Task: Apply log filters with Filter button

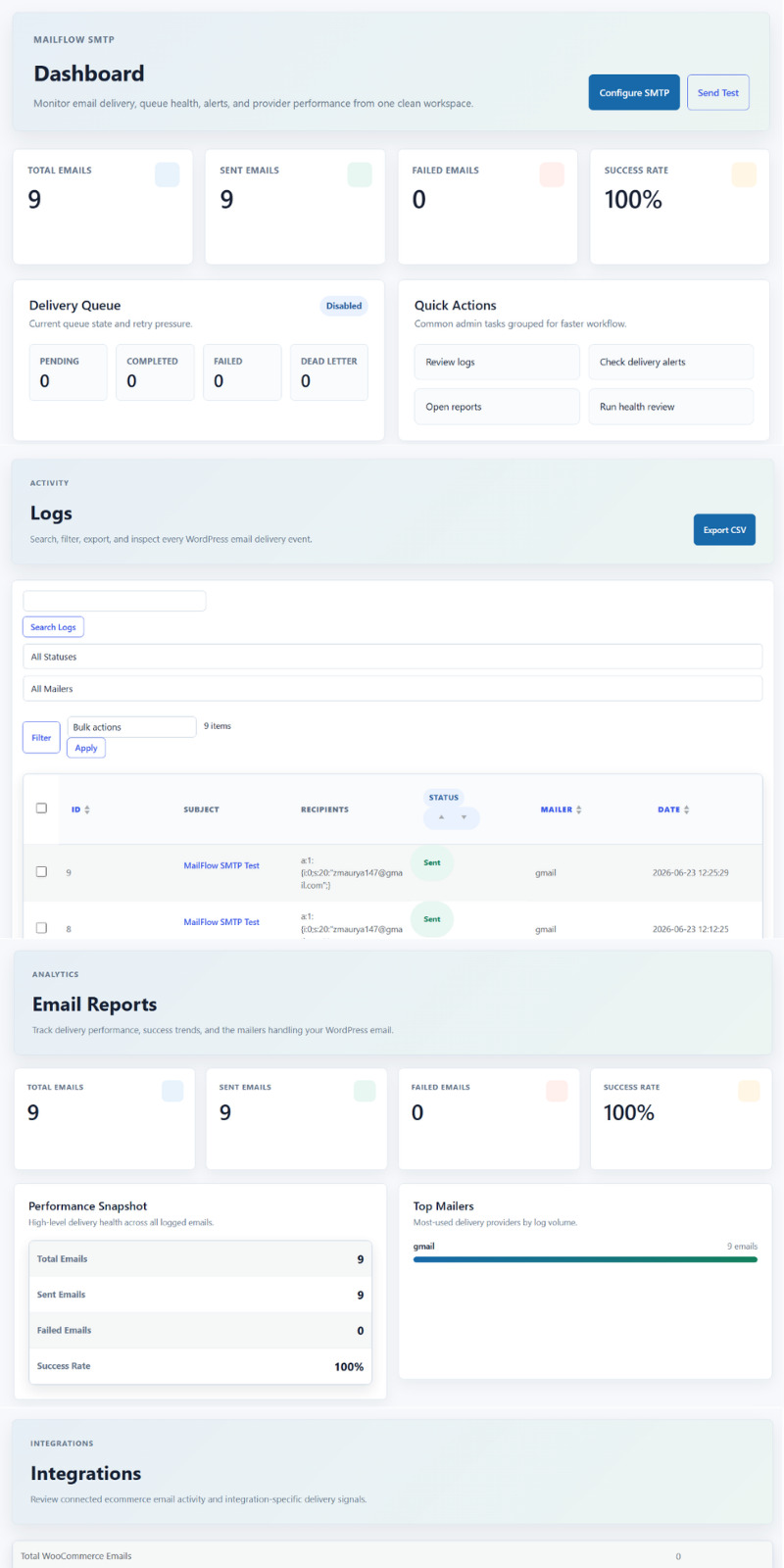Action: (x=41, y=737)
